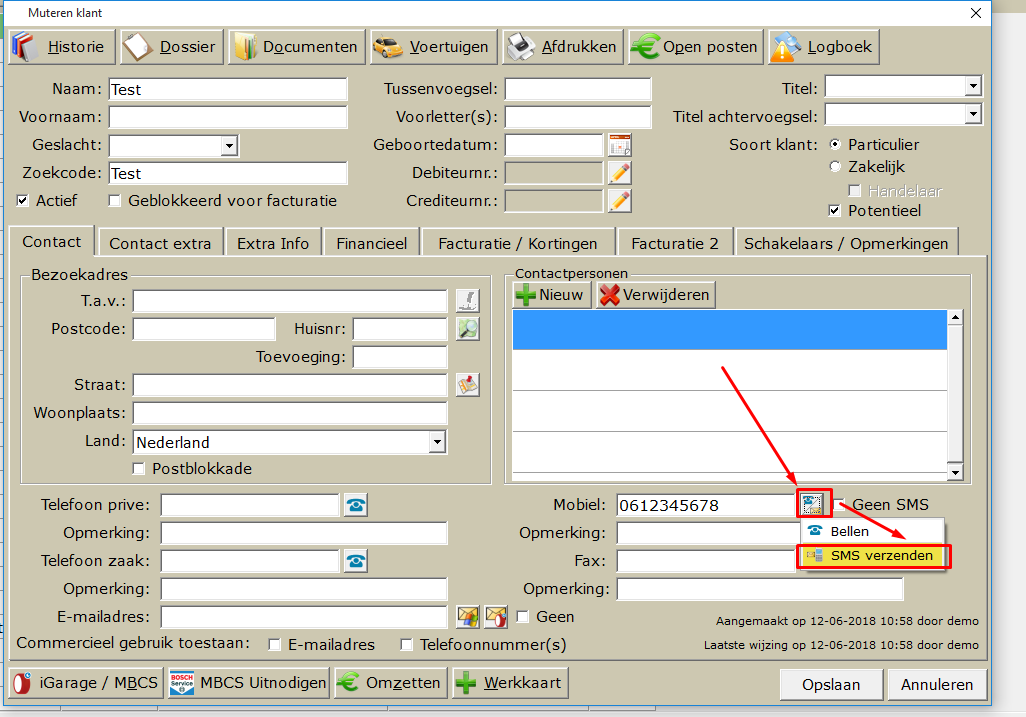Click the phone icon beside Telefoon prive
1026x717 pixels.
pos(355,505)
